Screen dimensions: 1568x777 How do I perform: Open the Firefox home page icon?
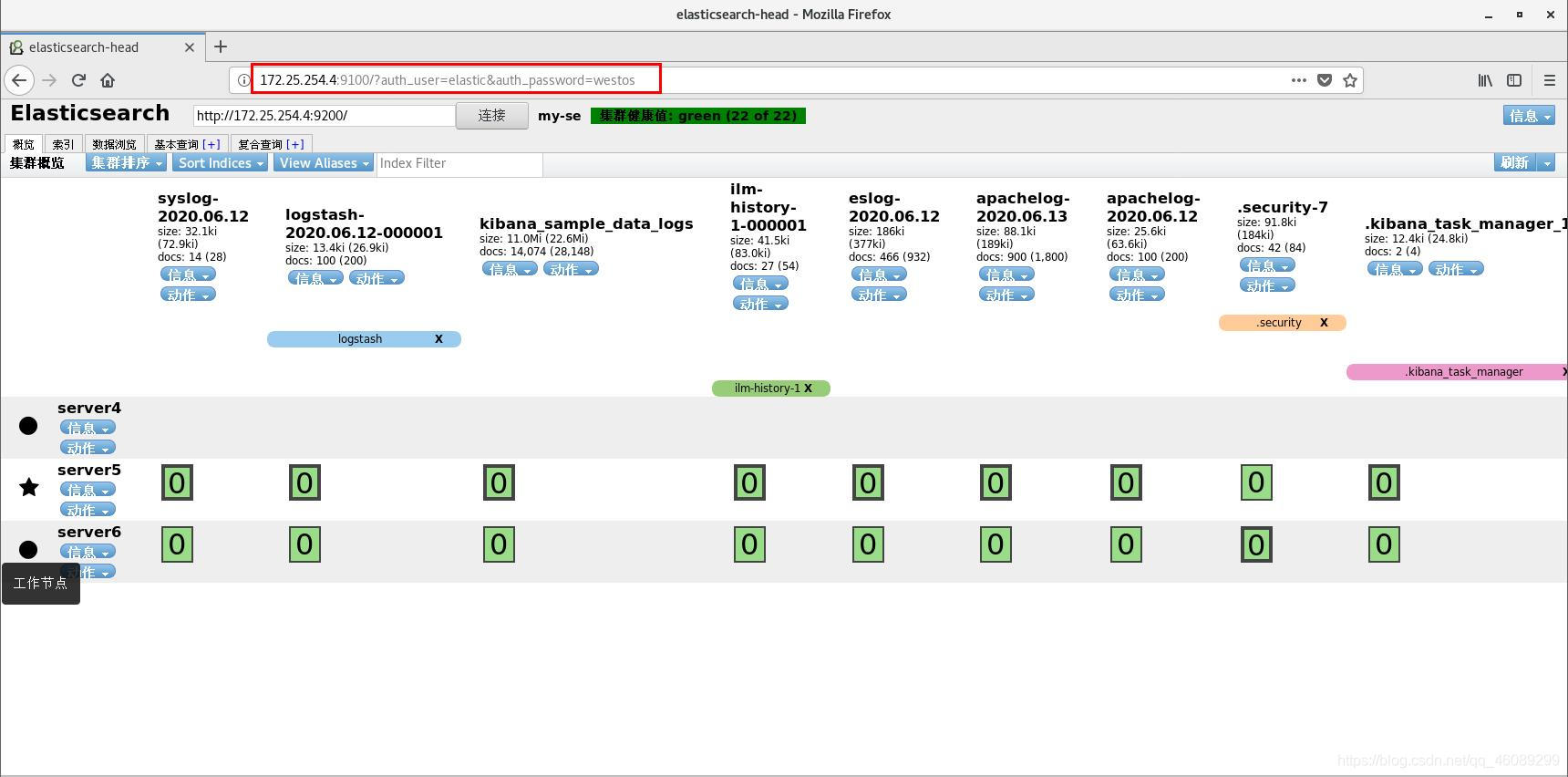[x=108, y=80]
